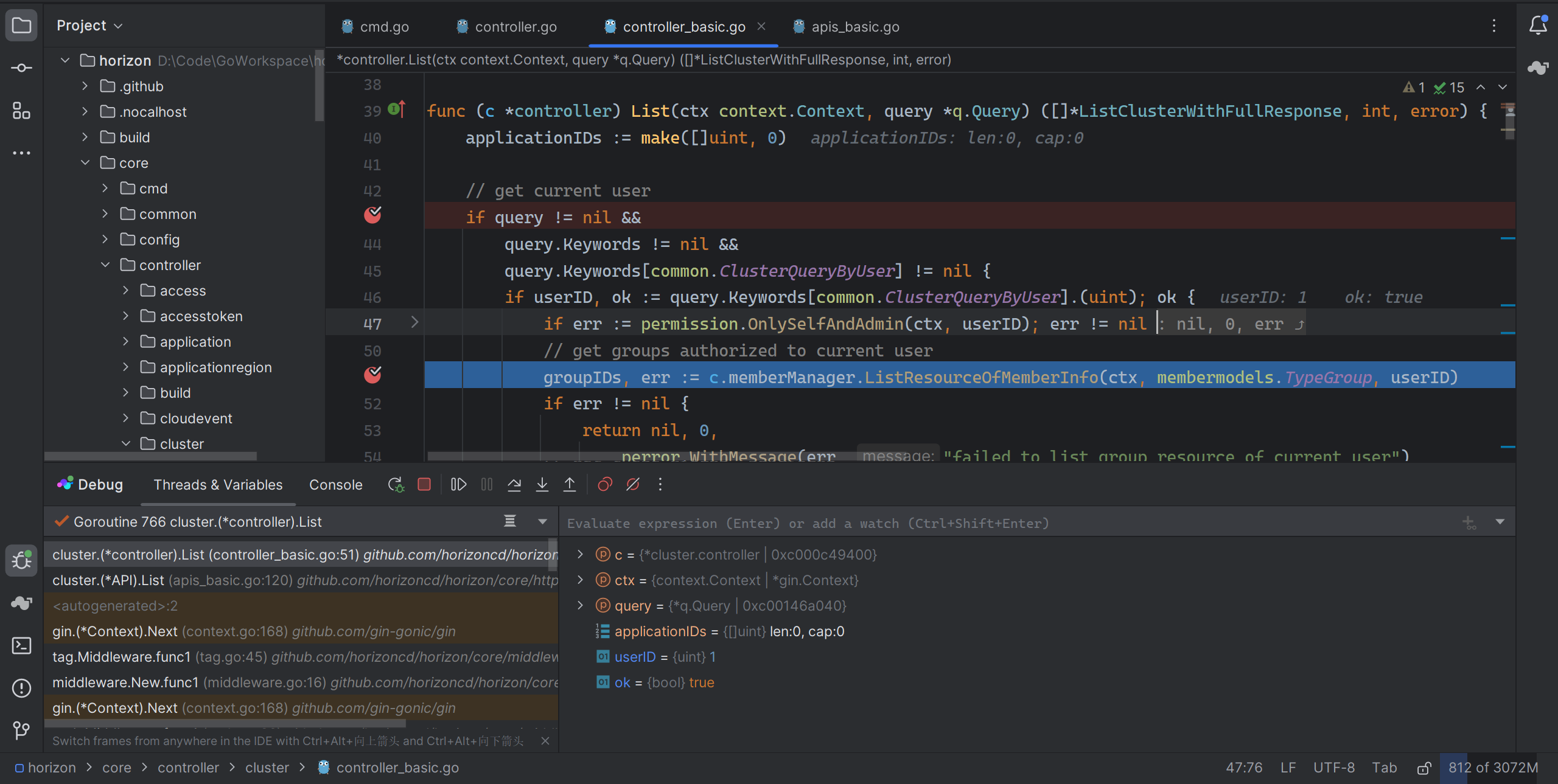Open the evaluate expression history dropdown
Screen dimensions: 1558x784
(1500, 522)
